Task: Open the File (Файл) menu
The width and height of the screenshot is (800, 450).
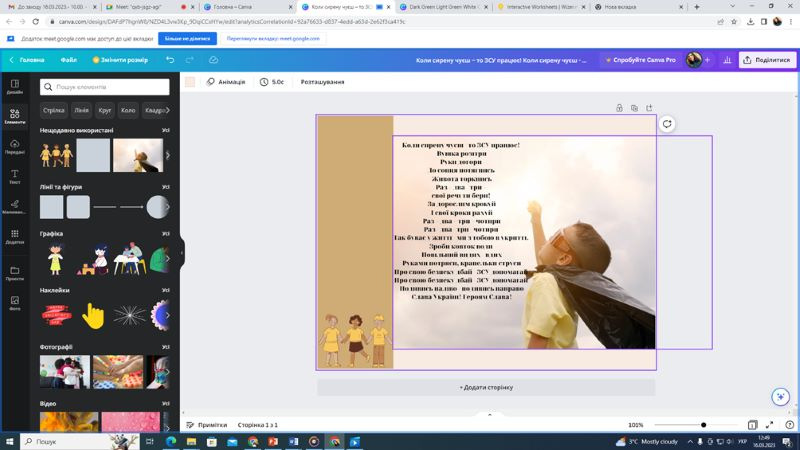Action: pyautogui.click(x=68, y=60)
